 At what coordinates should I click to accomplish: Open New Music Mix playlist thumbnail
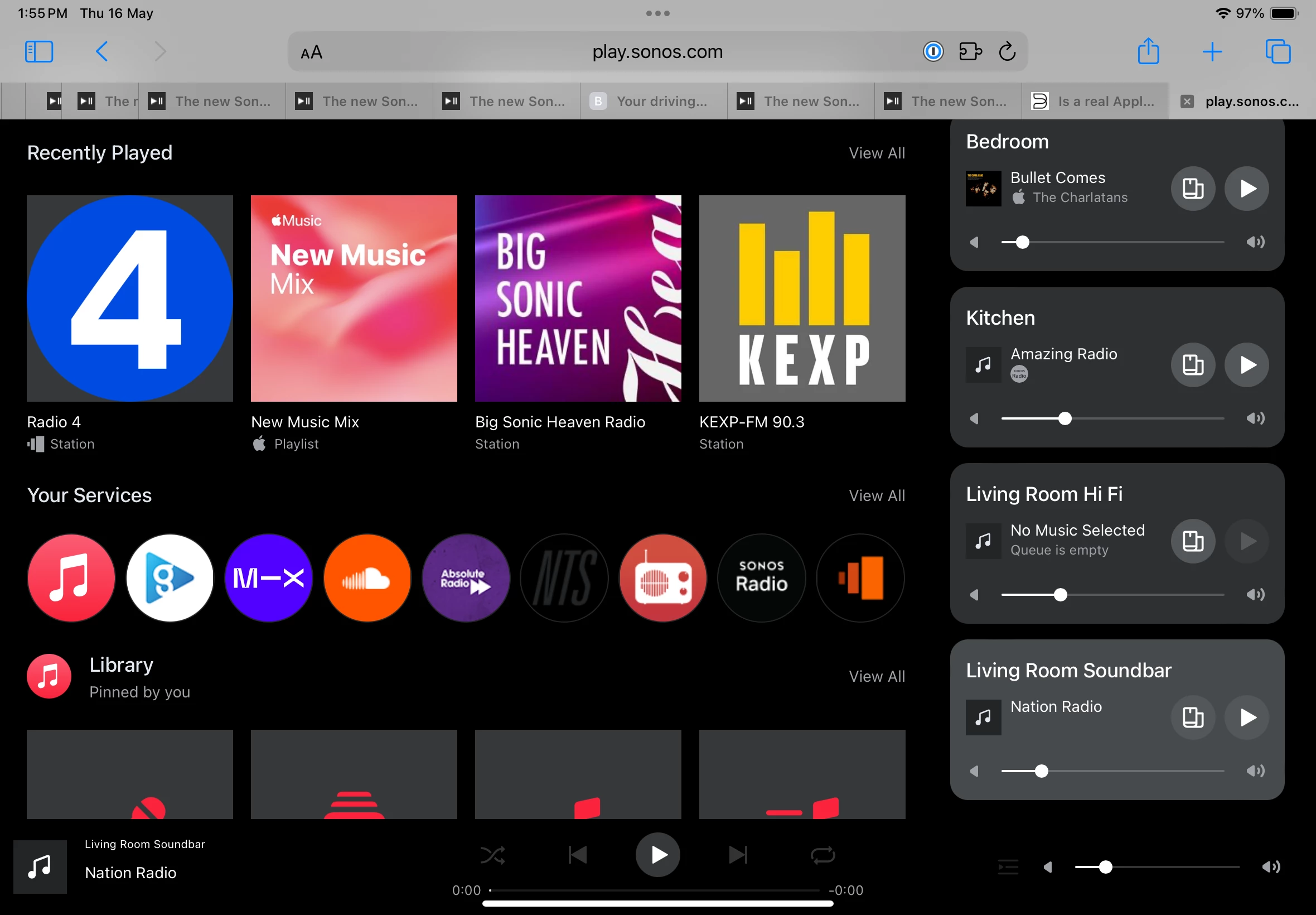click(354, 298)
